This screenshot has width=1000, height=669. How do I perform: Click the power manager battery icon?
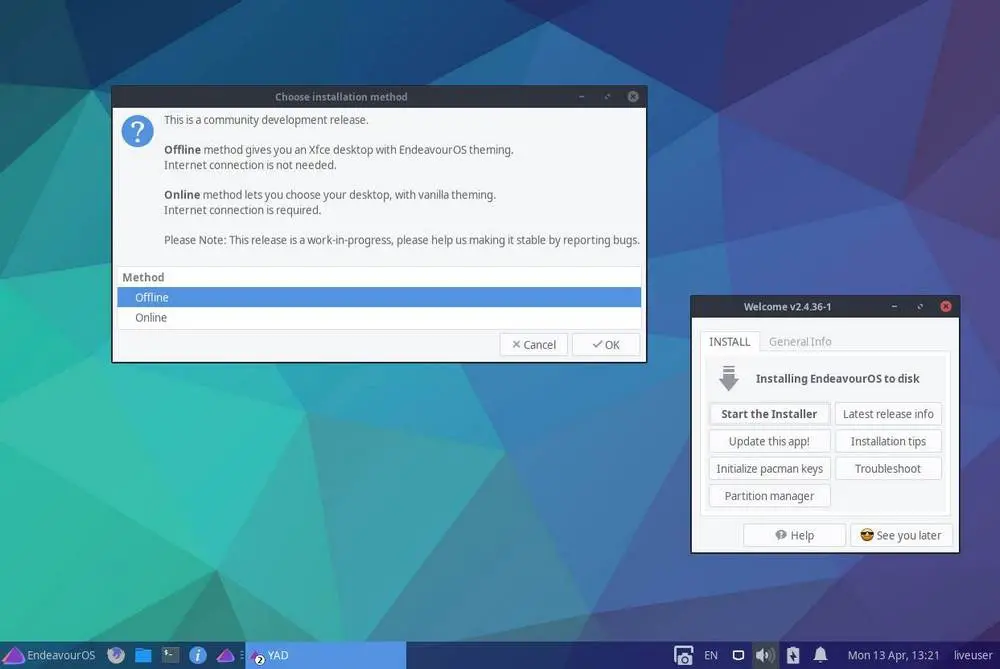pos(793,655)
